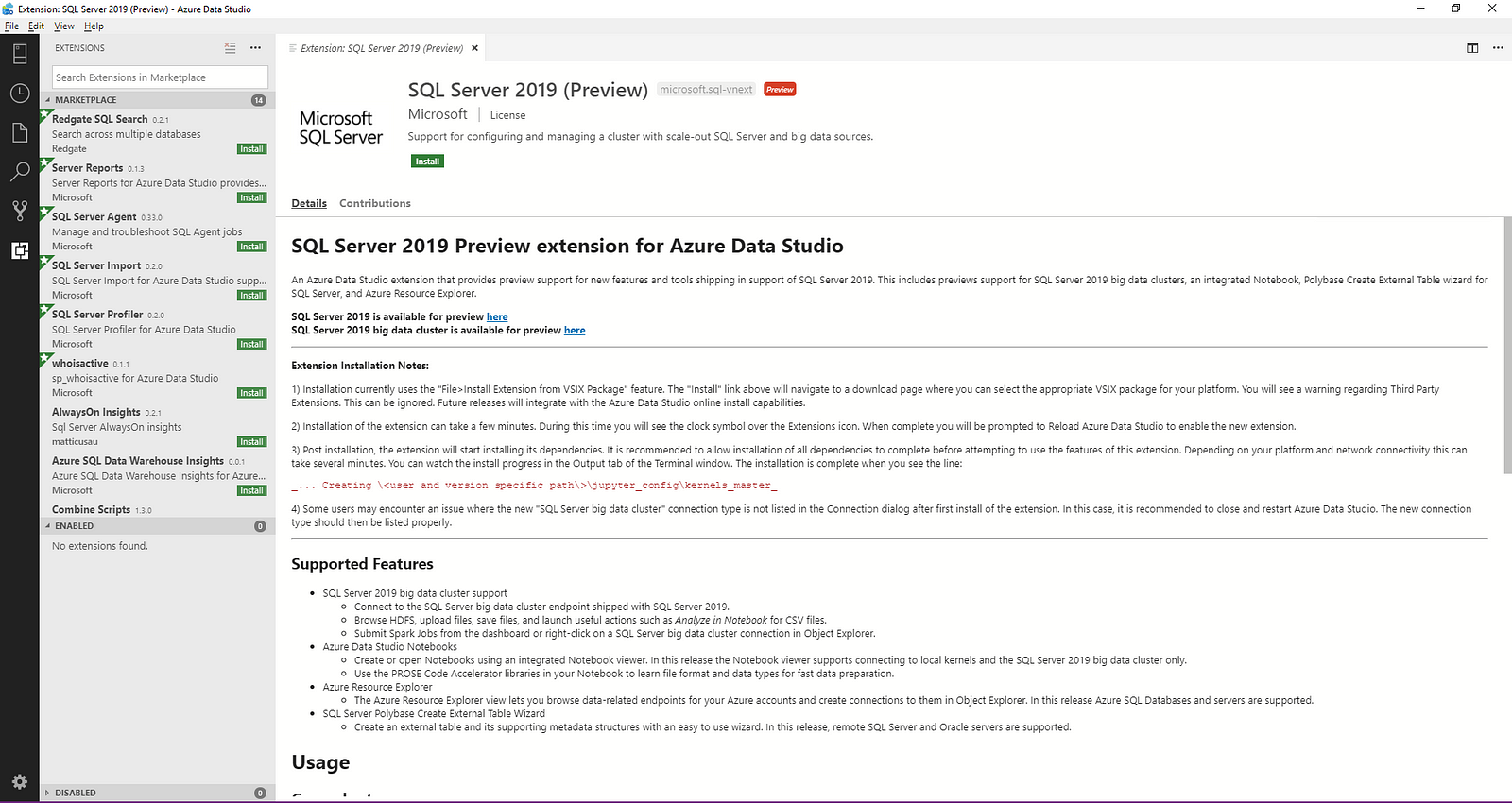Open big data cluster preview 'here' link
The width and height of the screenshot is (1512, 803).
click(575, 331)
